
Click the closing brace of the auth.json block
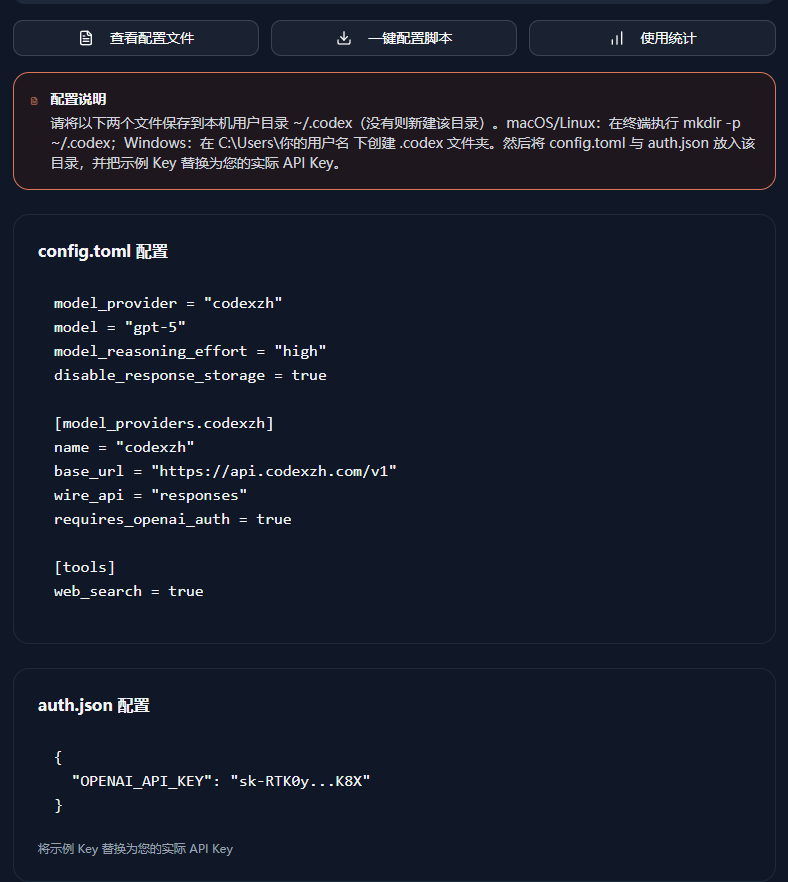58,806
